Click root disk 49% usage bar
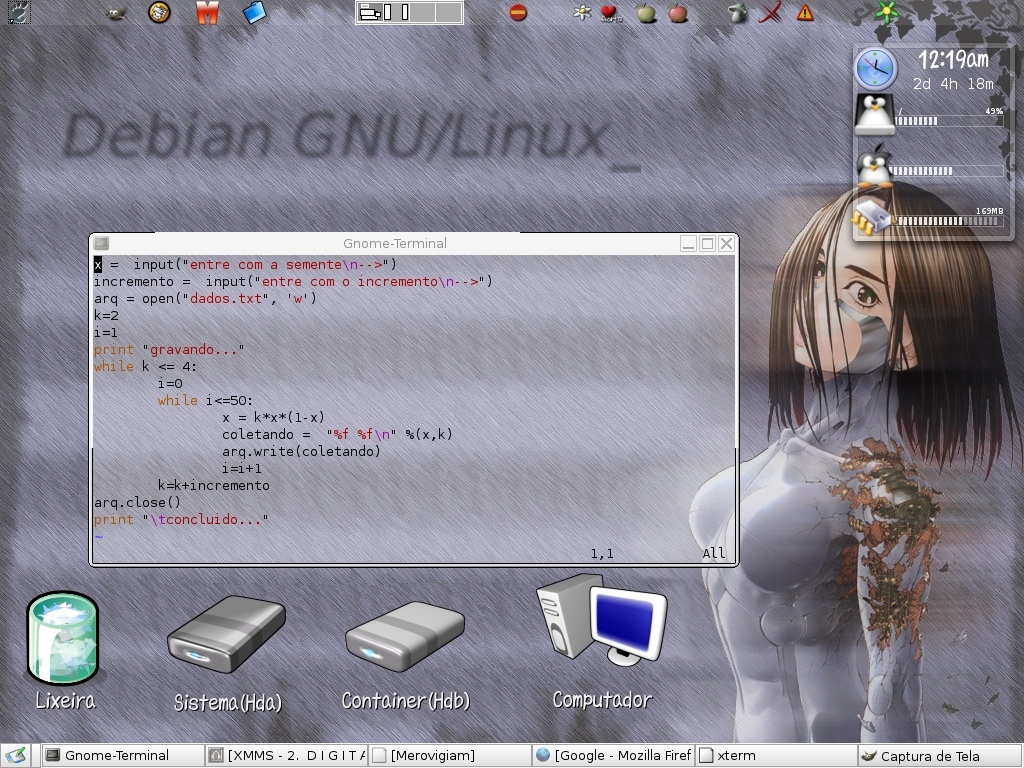The width and height of the screenshot is (1024, 768). click(x=950, y=121)
